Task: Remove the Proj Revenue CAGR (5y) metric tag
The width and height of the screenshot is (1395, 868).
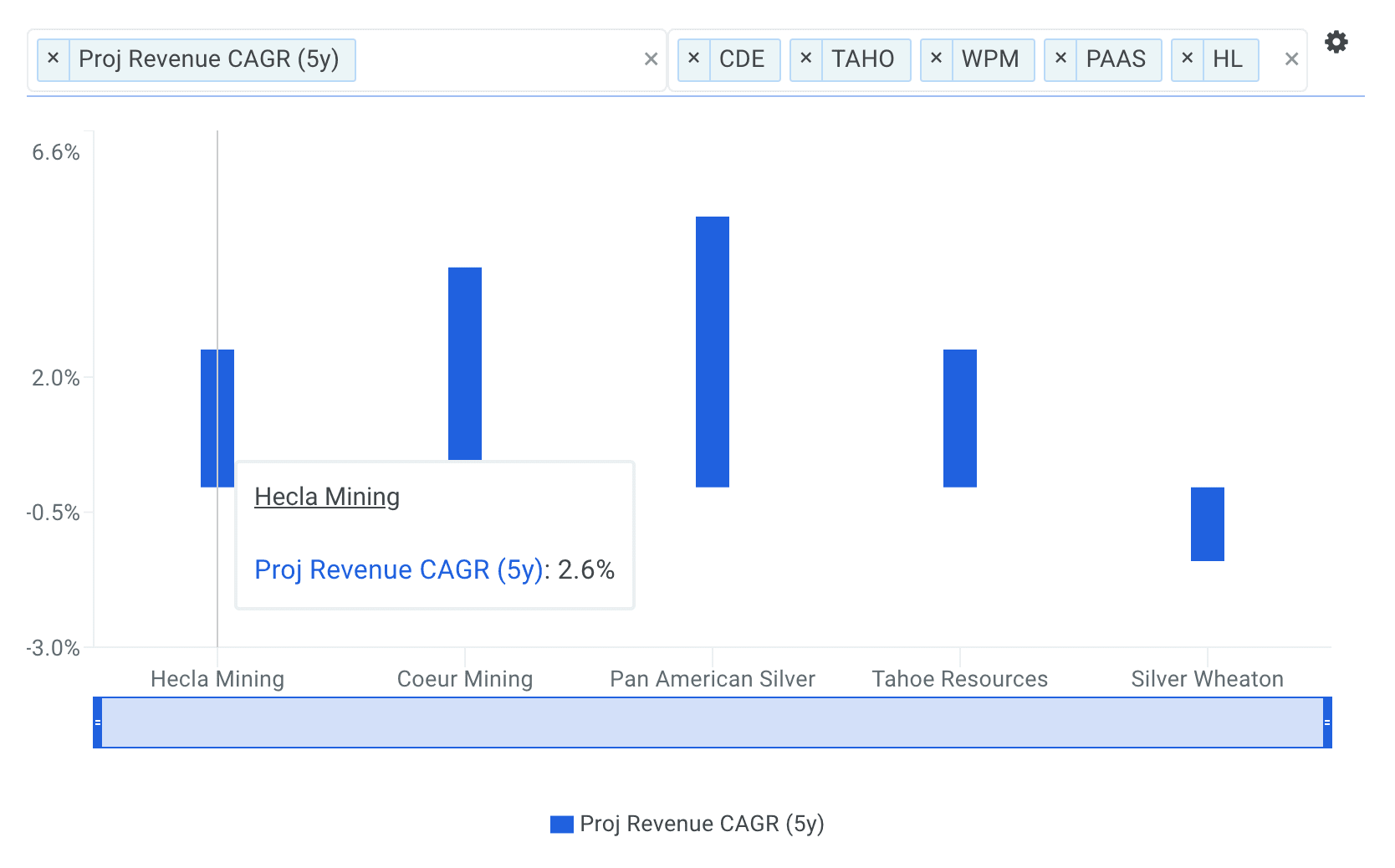Action: (x=53, y=59)
